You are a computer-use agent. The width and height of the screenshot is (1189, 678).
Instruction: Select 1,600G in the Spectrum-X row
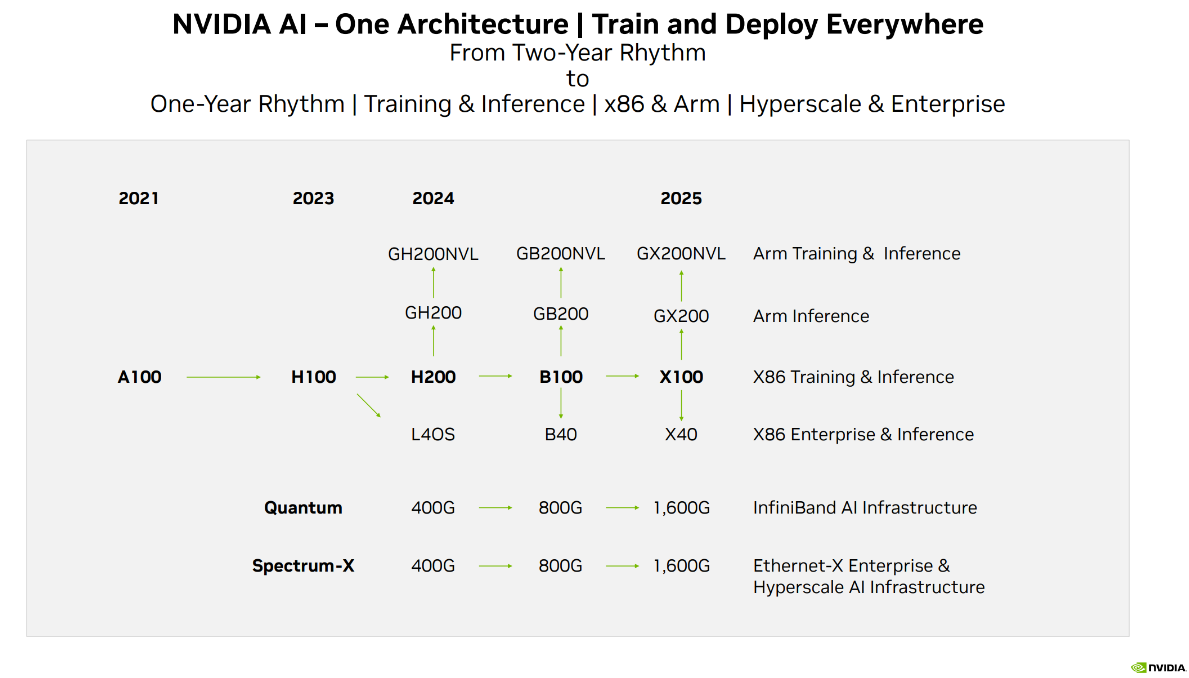[681, 566]
